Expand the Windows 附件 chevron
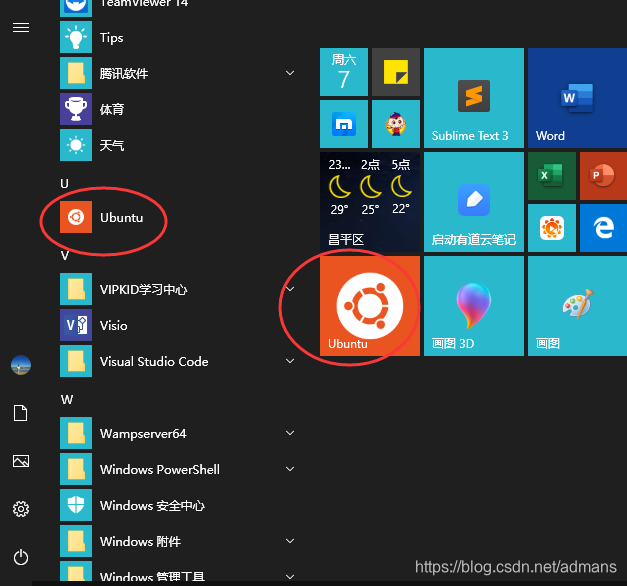Viewport: 627px width, 586px height. tap(290, 541)
